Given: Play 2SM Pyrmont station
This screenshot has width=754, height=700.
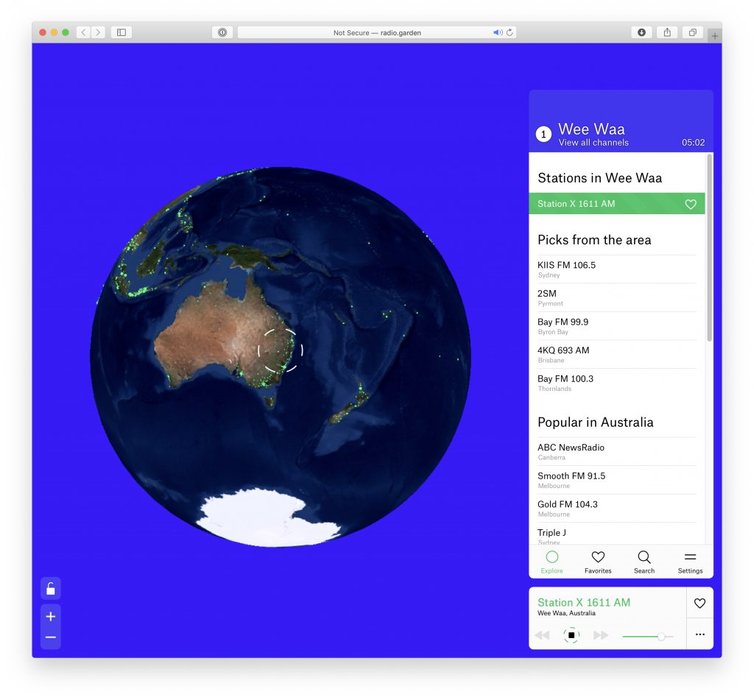Looking at the screenshot, I should pos(617,298).
